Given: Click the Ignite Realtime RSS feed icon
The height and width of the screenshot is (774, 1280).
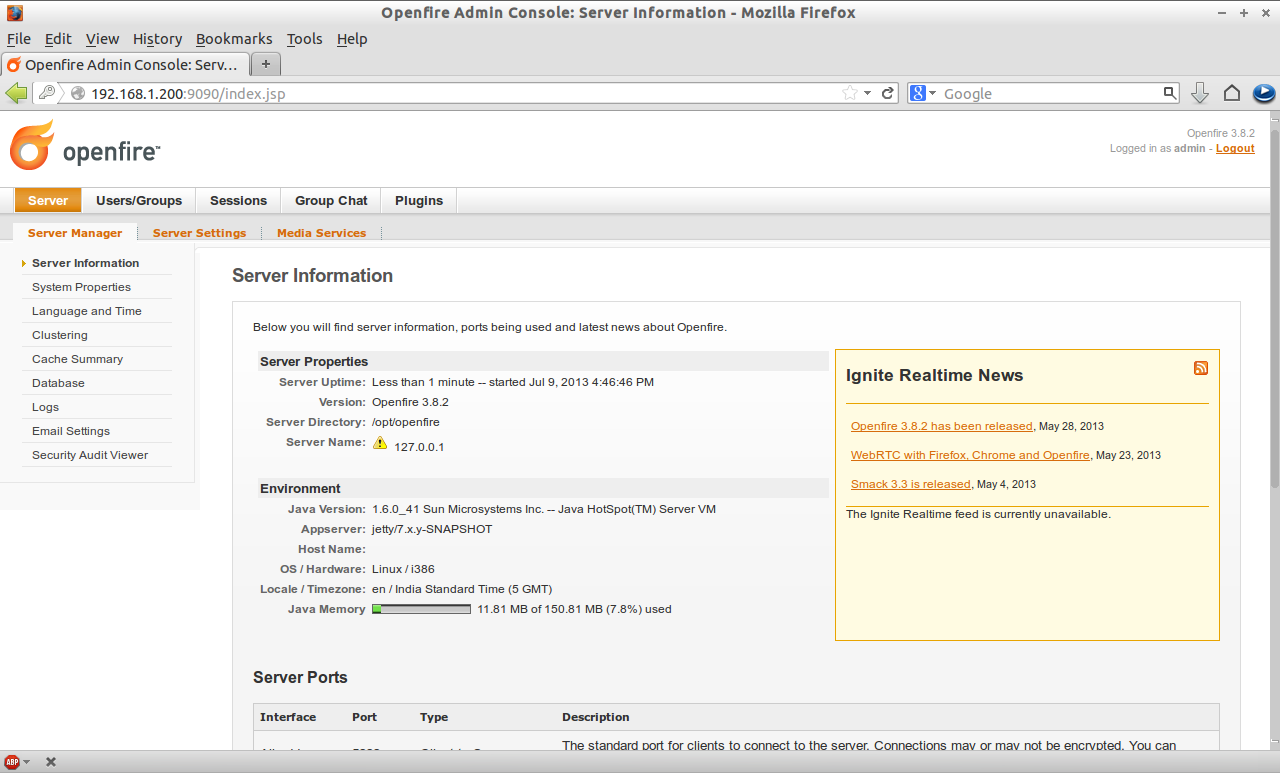Looking at the screenshot, I should pos(1201,368).
